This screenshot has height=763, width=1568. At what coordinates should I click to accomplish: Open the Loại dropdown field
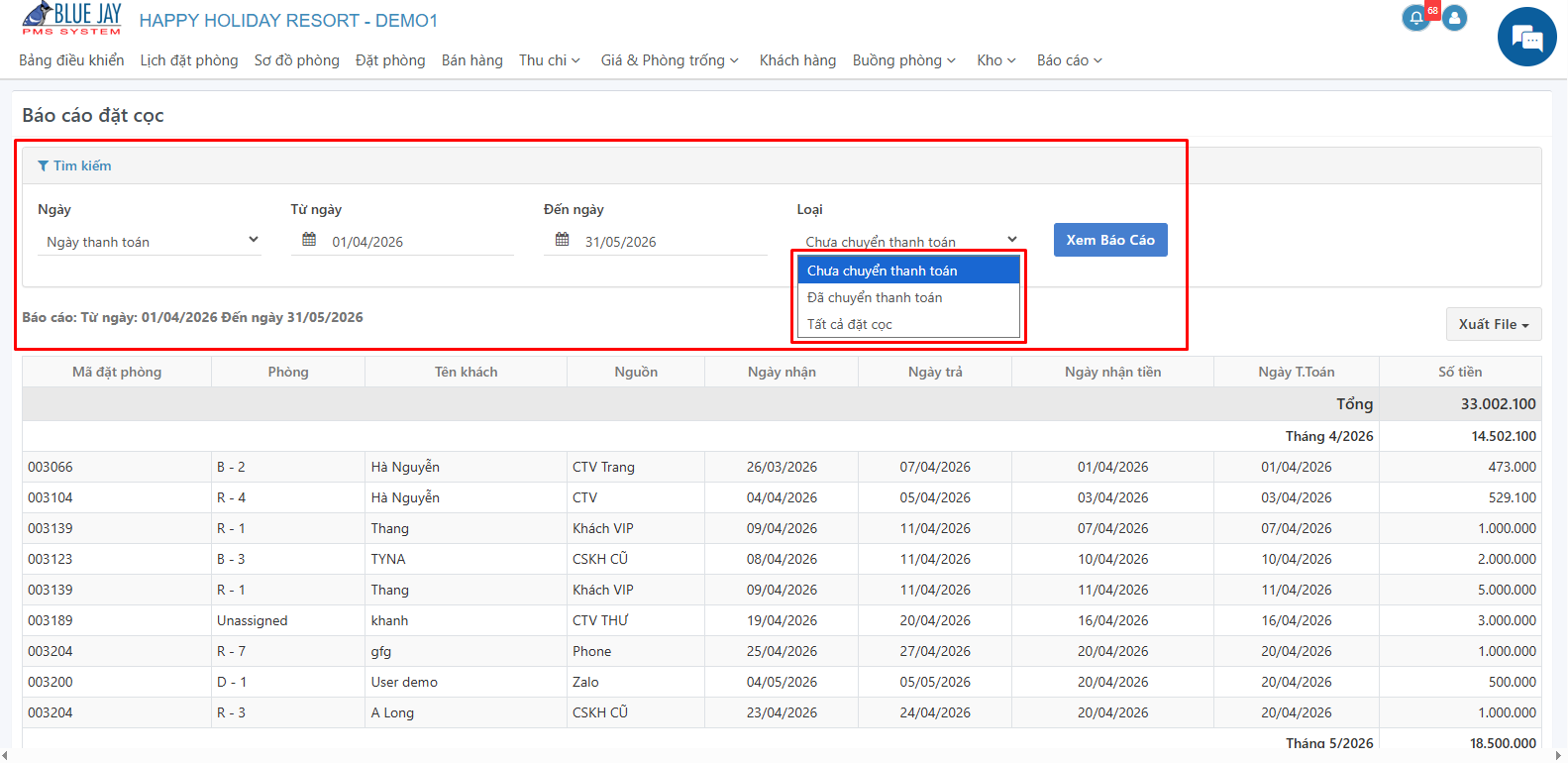click(x=909, y=241)
